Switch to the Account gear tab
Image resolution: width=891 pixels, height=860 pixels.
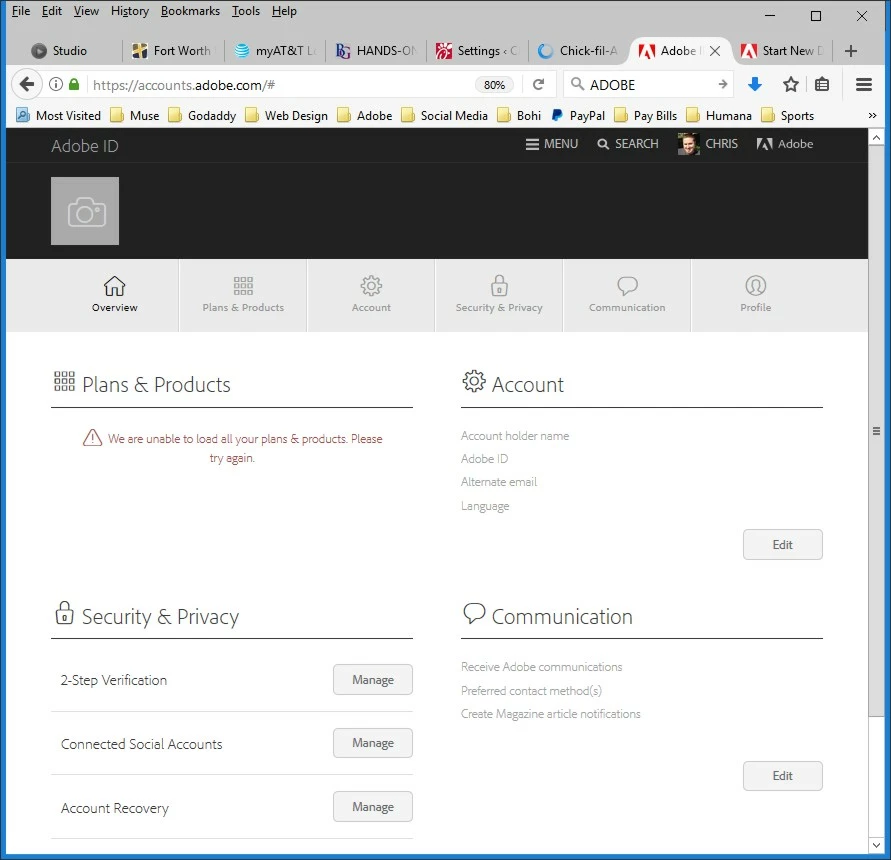[x=371, y=295]
